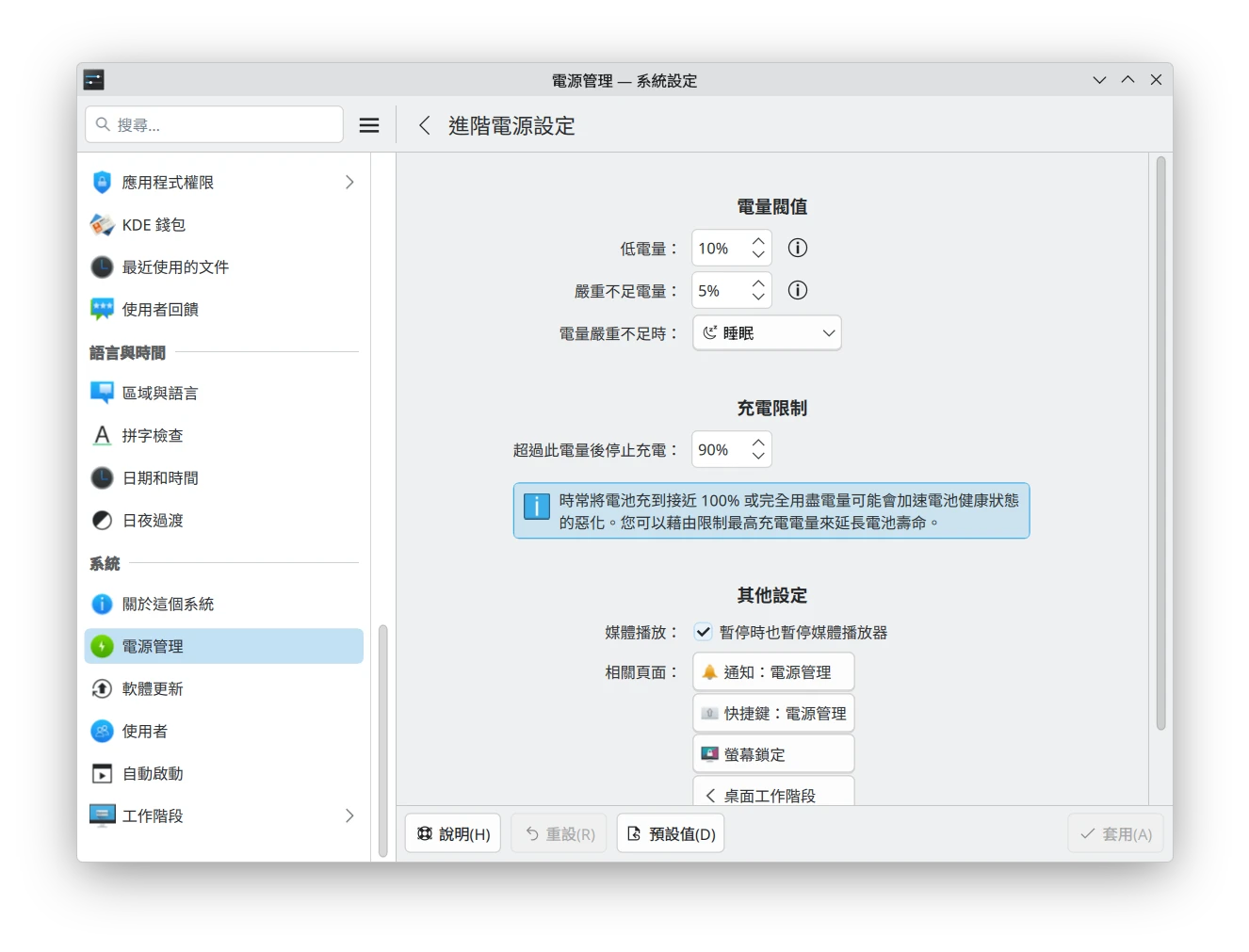Increase the 90% charge limit with the stepper
The height and width of the screenshot is (952, 1249).
756,443
